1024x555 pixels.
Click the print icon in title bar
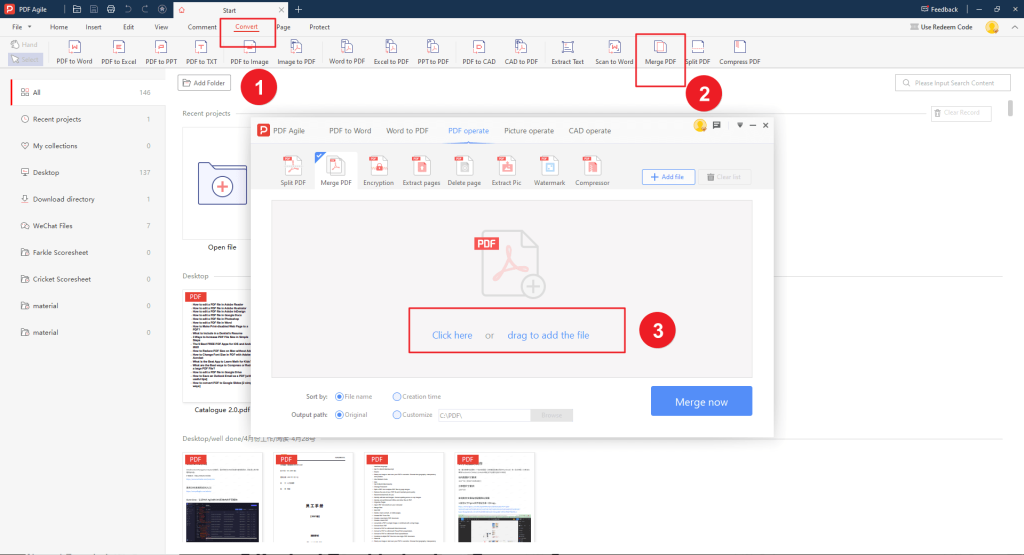point(111,9)
